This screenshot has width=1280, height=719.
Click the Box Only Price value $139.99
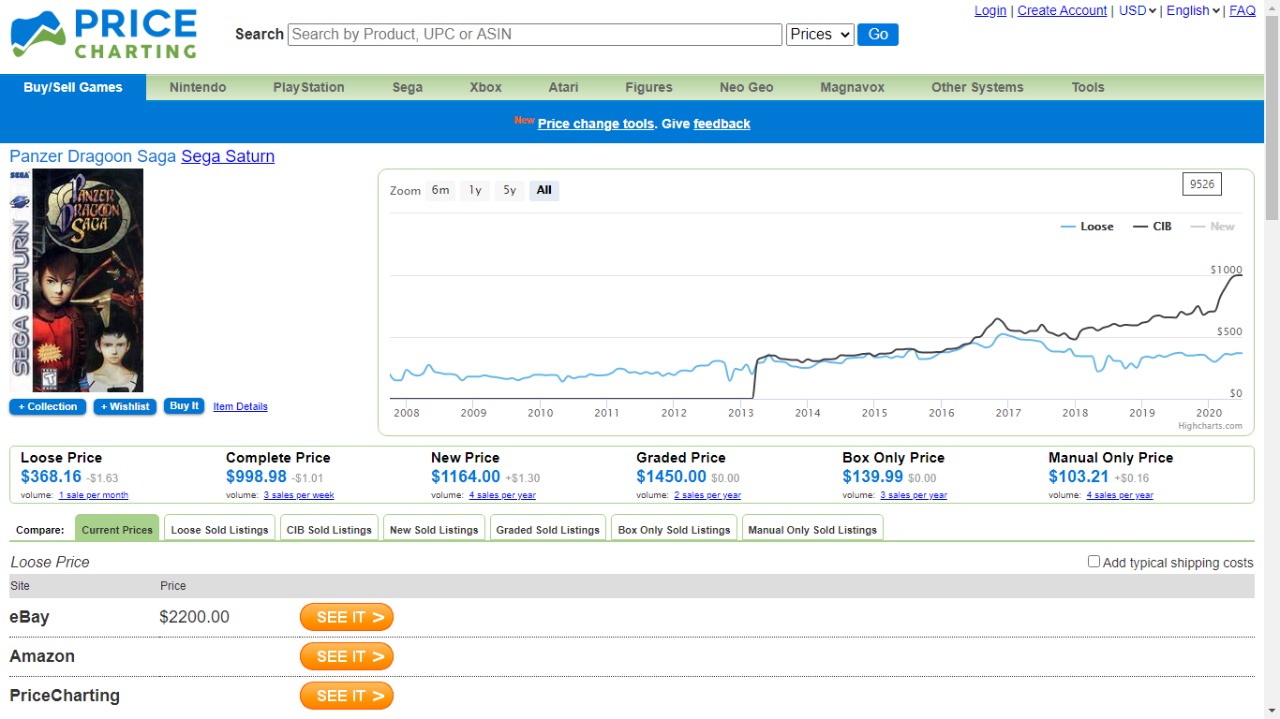click(873, 477)
